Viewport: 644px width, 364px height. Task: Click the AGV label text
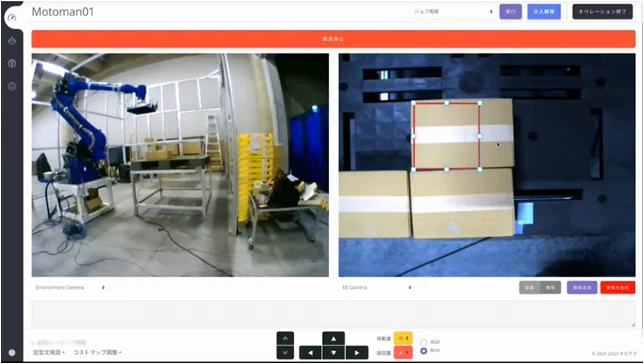(x=435, y=342)
